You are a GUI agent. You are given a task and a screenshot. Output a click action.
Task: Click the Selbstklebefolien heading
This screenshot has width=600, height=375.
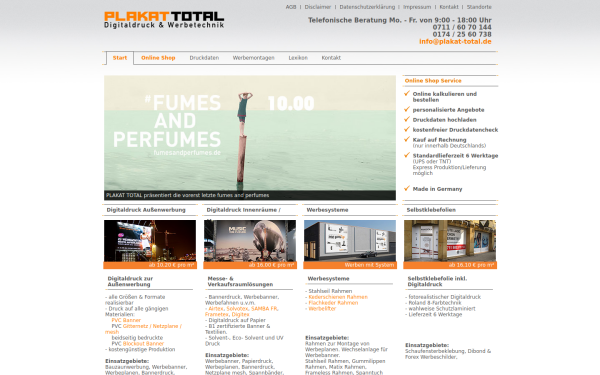(431, 210)
